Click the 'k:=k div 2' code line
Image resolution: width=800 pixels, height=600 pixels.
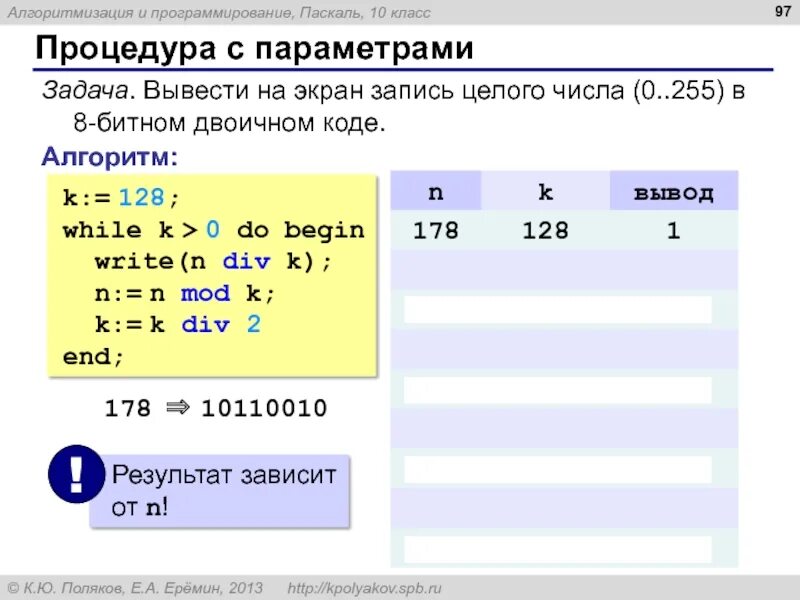[x=178, y=325]
